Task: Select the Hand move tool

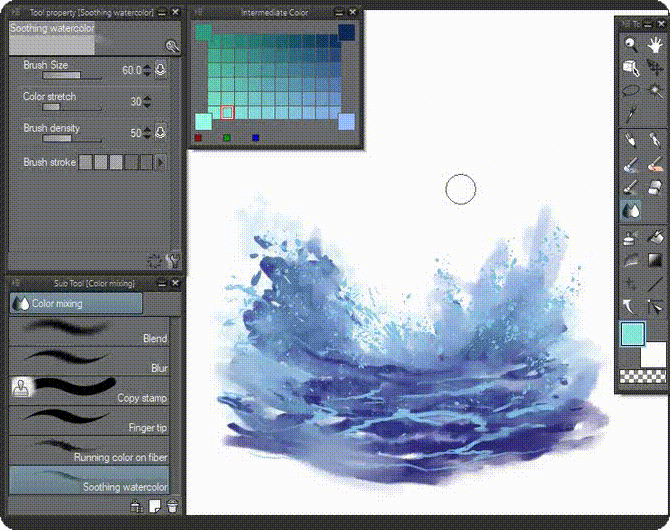Action: click(655, 44)
